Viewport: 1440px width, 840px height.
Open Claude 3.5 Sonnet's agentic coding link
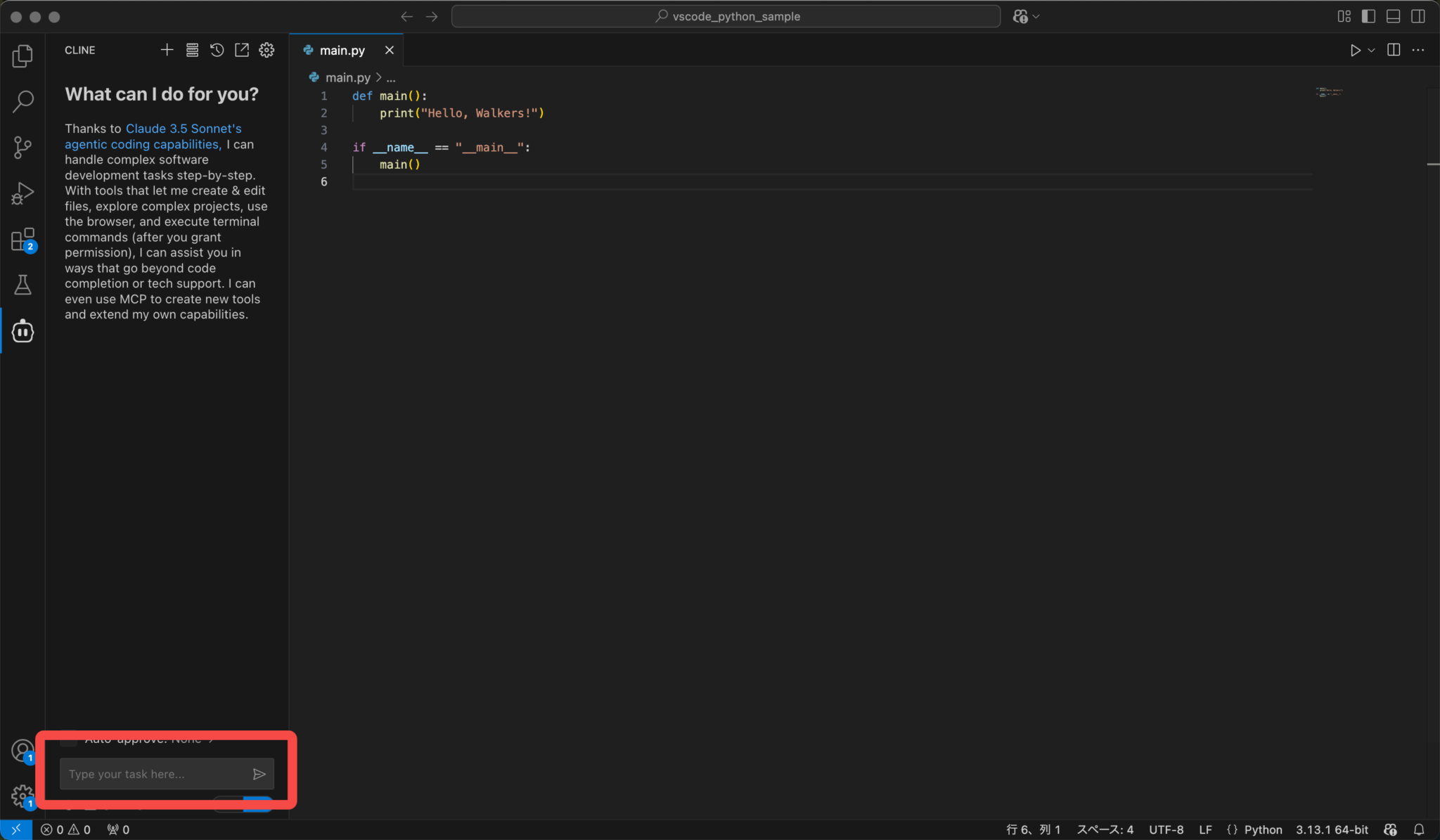point(183,129)
